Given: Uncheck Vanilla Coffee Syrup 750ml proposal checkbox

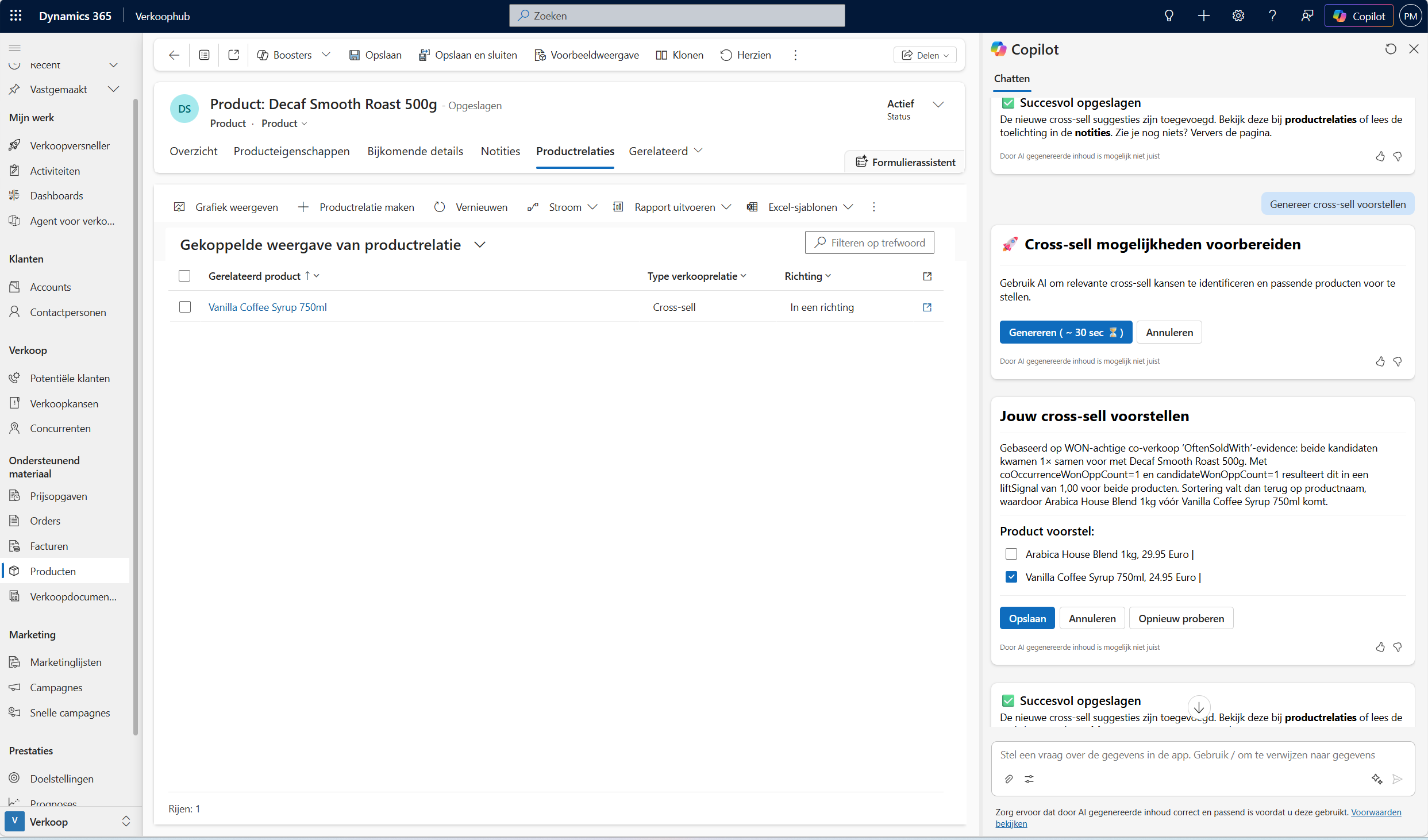Looking at the screenshot, I should tap(1011, 577).
